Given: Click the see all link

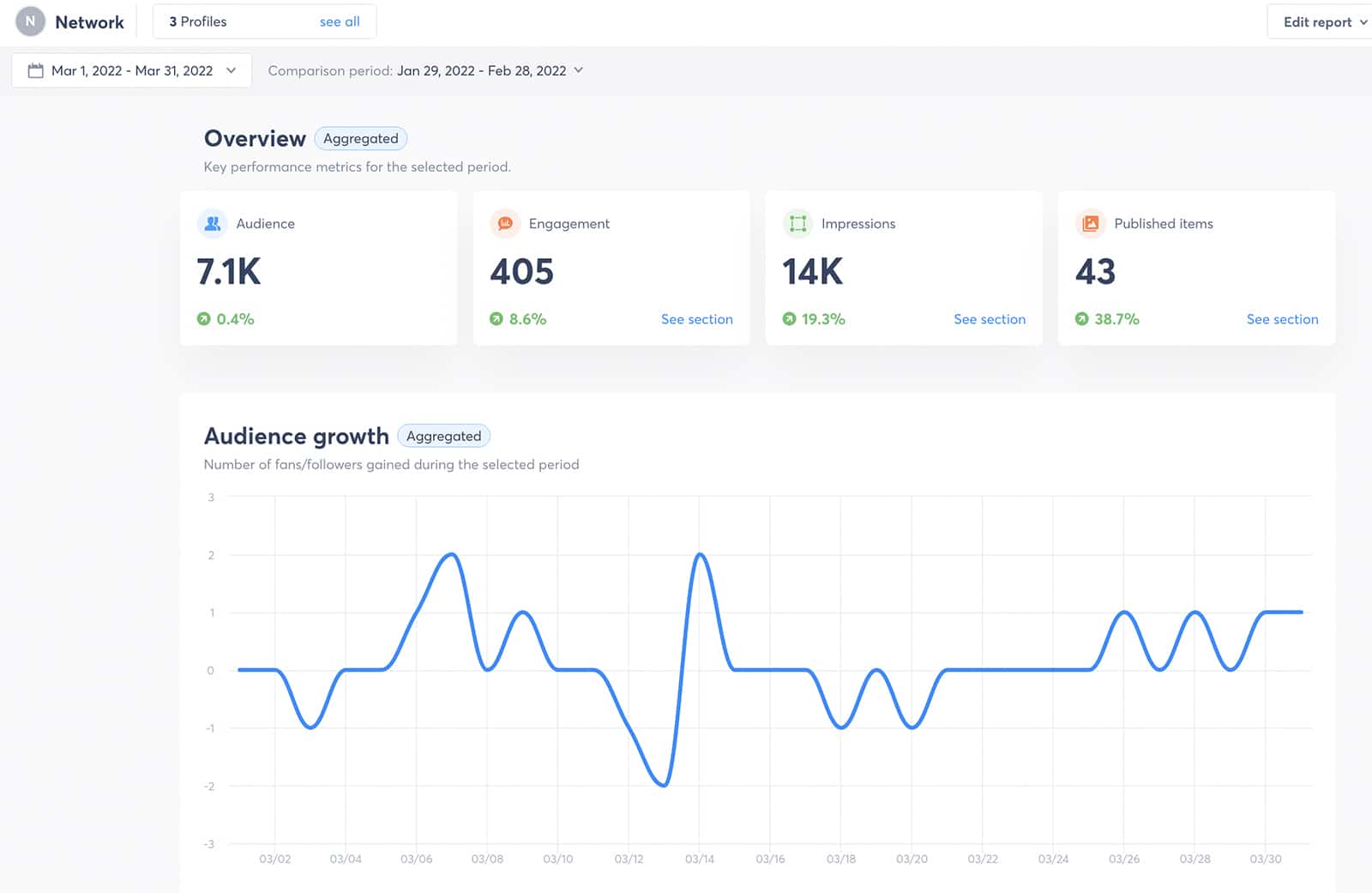Looking at the screenshot, I should pyautogui.click(x=340, y=21).
